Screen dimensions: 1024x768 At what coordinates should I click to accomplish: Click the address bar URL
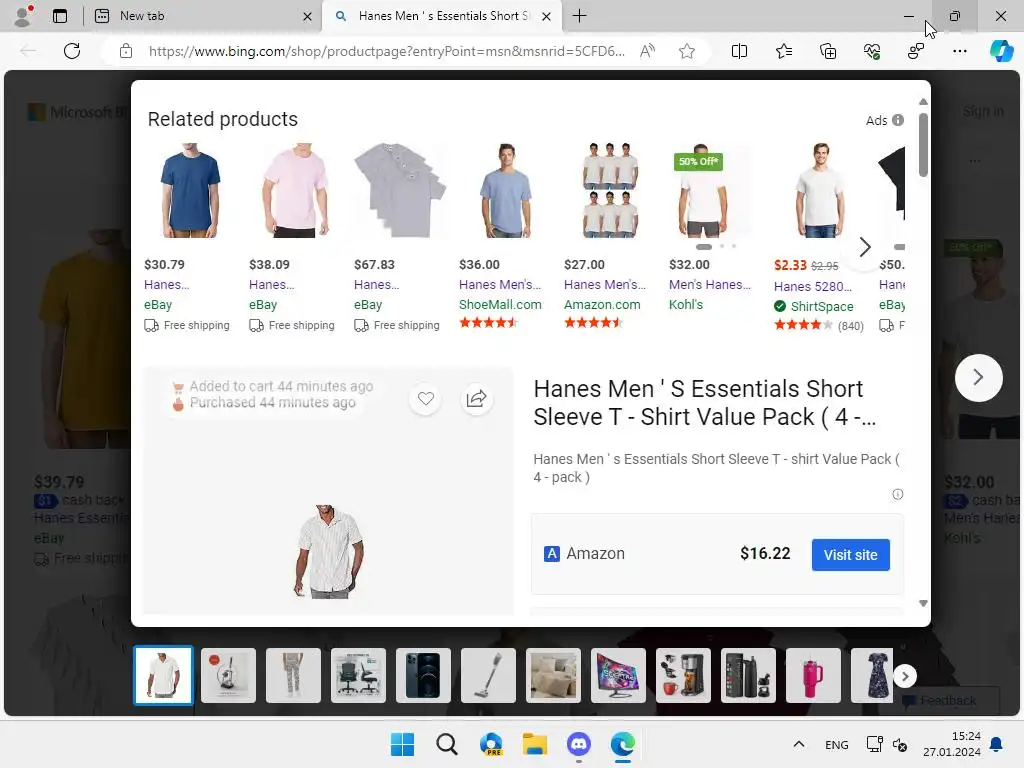386,51
